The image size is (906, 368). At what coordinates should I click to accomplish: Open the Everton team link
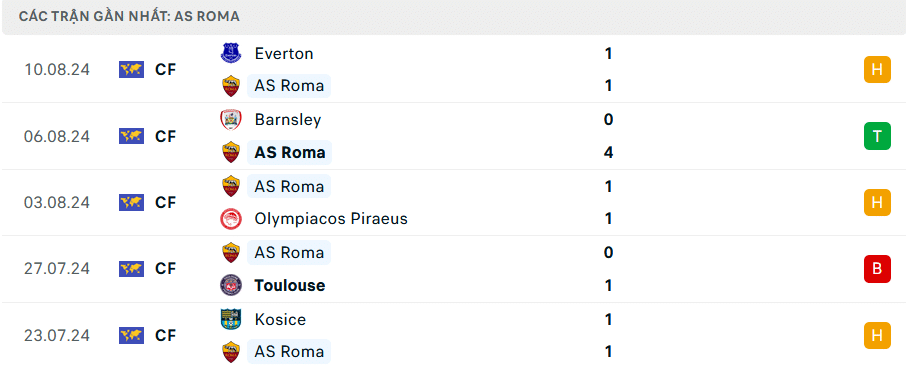coord(284,54)
